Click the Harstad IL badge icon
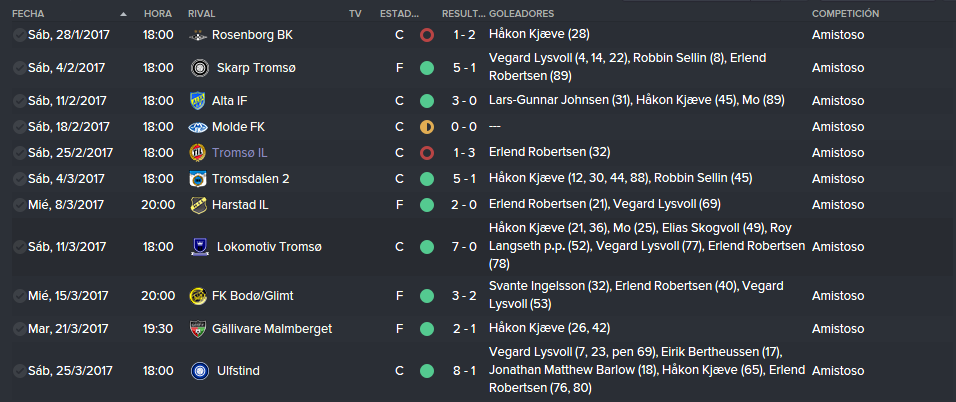Viewport: 956px width, 402px height. 198,205
